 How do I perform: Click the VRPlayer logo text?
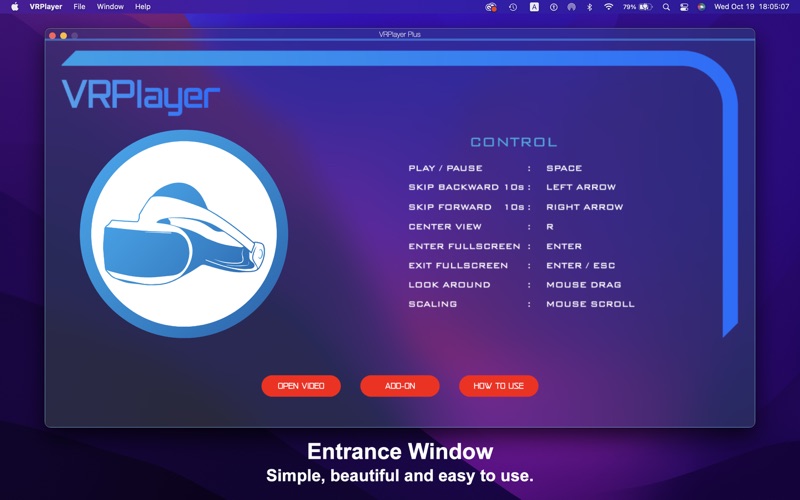coord(141,96)
